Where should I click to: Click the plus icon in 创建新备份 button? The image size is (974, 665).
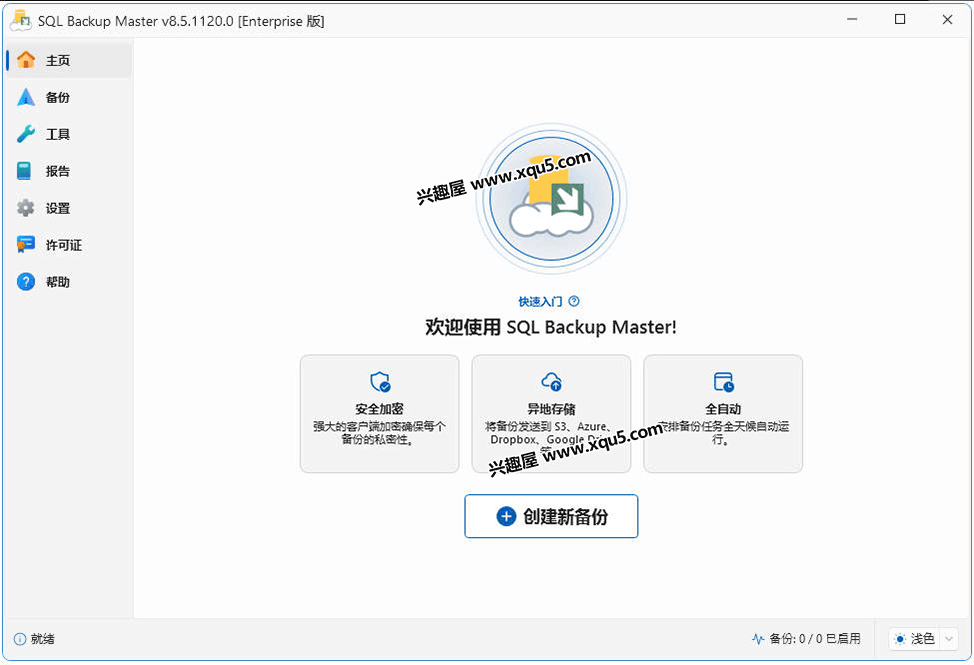[506, 516]
